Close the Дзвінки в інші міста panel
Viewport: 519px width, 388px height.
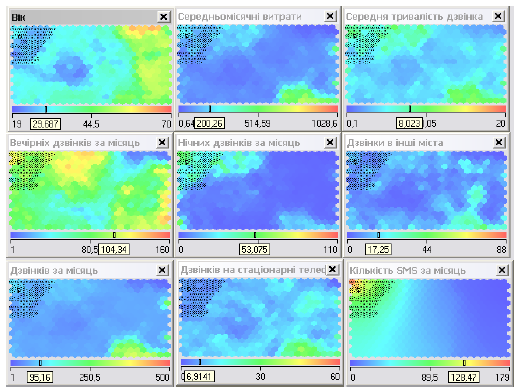499,143
